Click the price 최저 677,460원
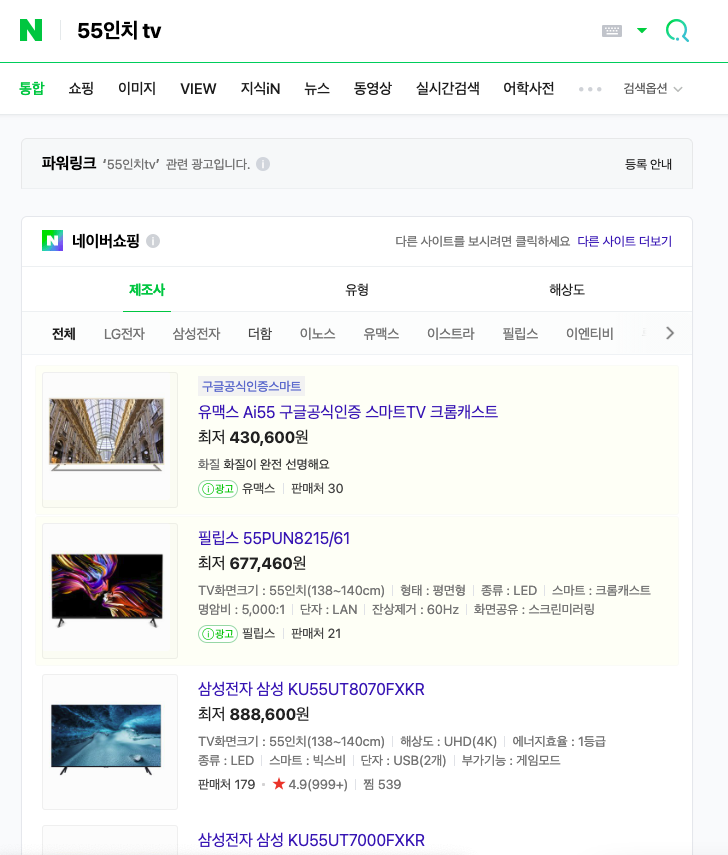The height and width of the screenshot is (855, 728). pyautogui.click(x=252, y=563)
